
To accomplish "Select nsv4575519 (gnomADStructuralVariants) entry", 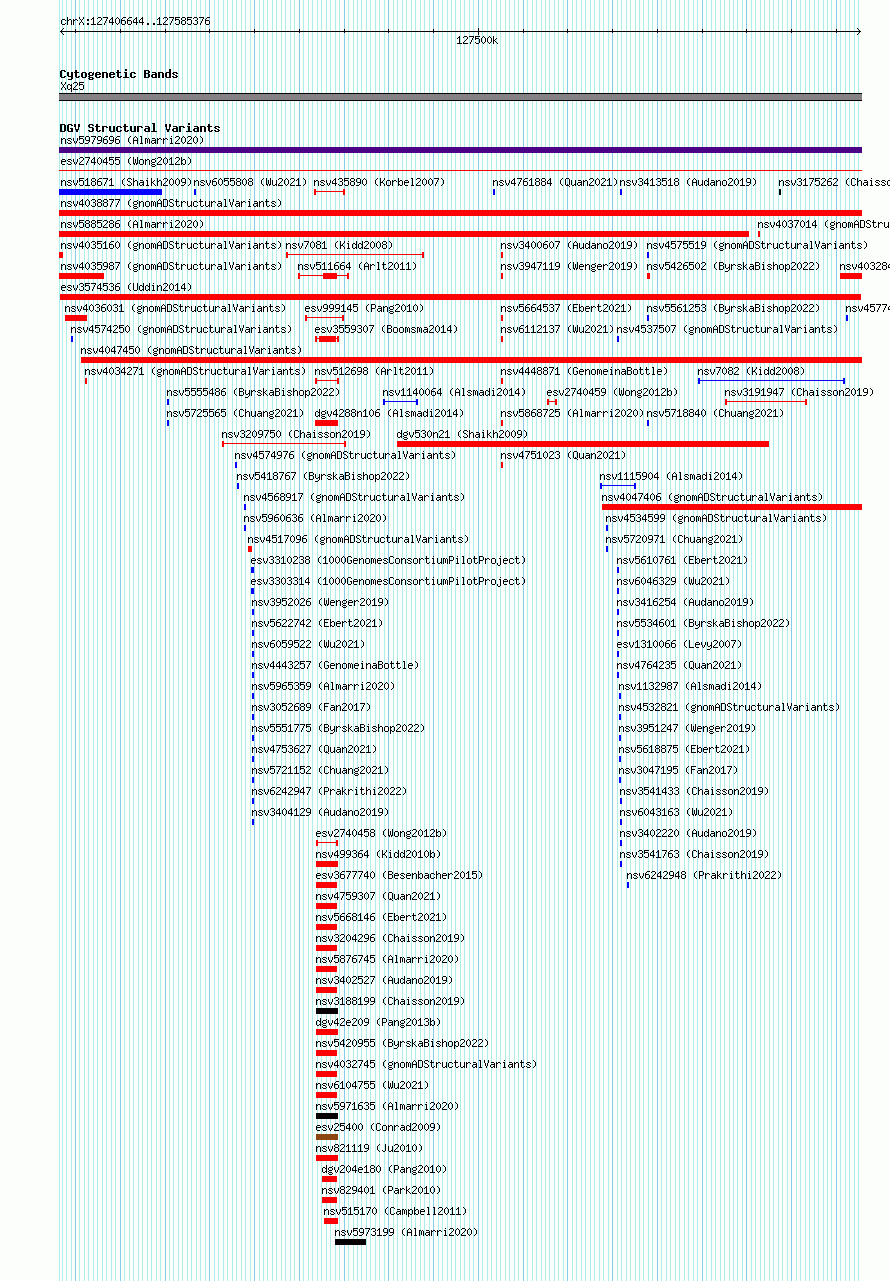I will point(757,245).
